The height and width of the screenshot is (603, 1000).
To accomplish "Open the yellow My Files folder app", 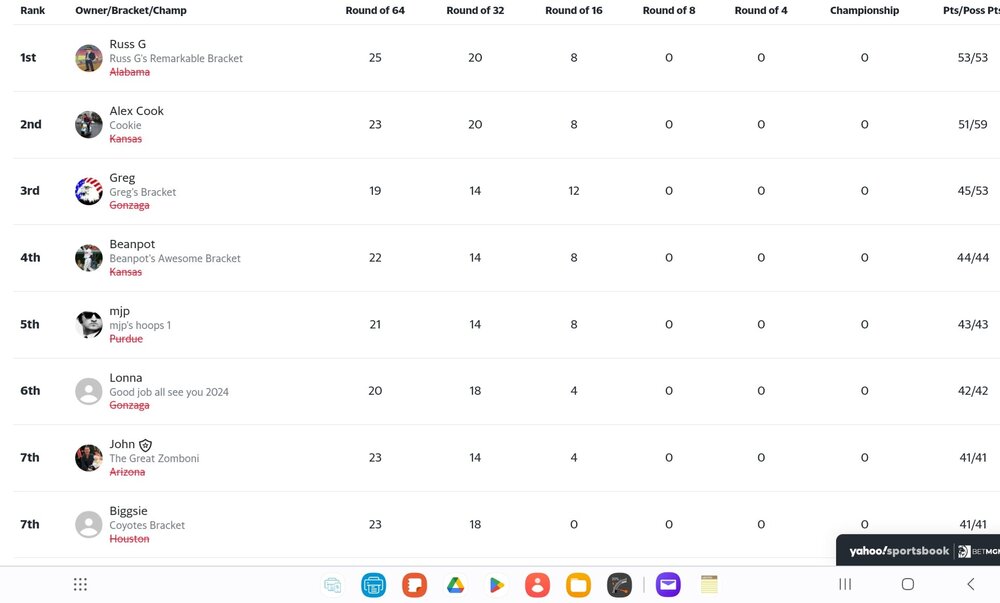I will pos(578,585).
